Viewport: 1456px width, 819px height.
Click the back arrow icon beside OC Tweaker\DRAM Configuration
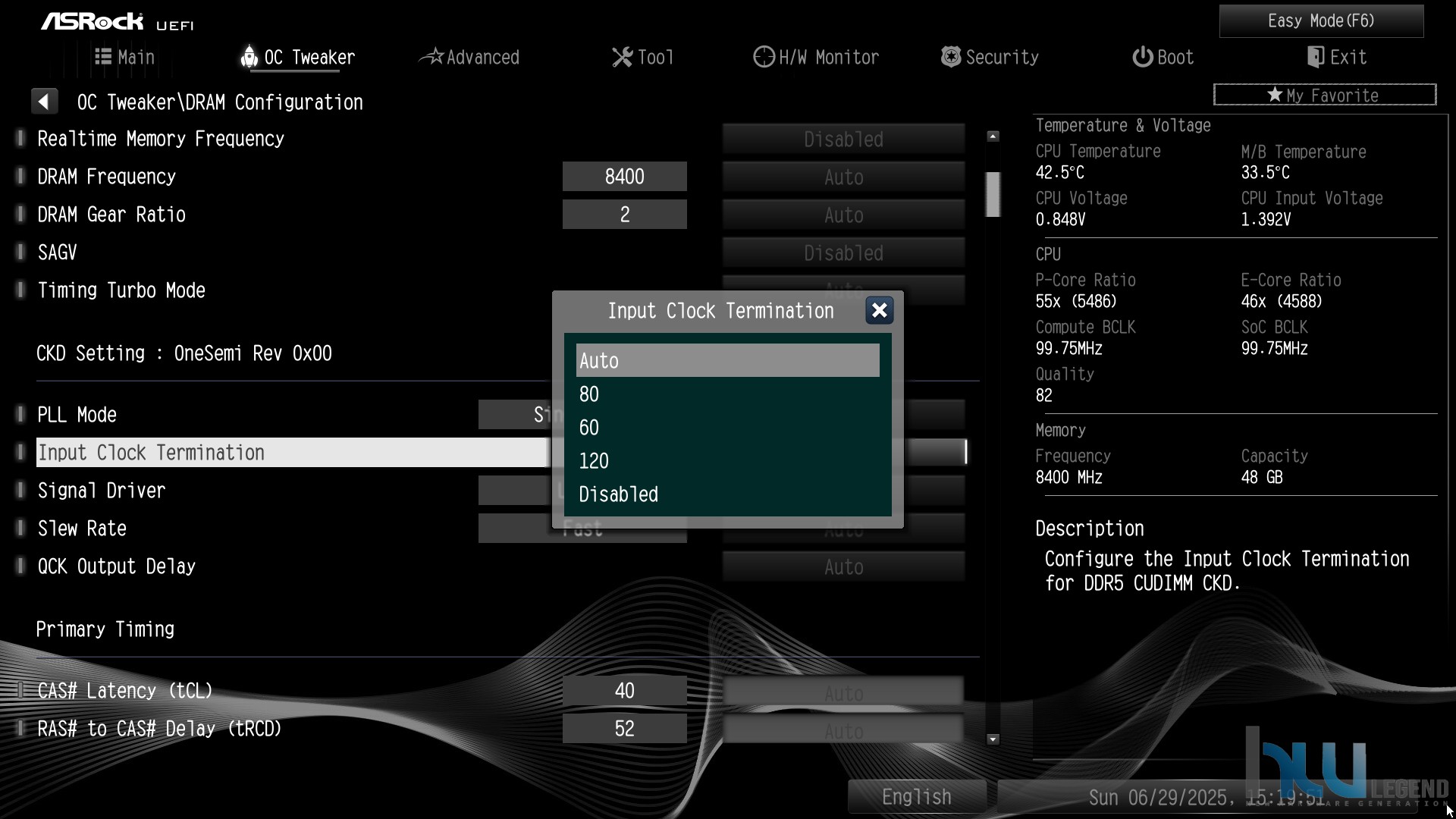pyautogui.click(x=45, y=102)
